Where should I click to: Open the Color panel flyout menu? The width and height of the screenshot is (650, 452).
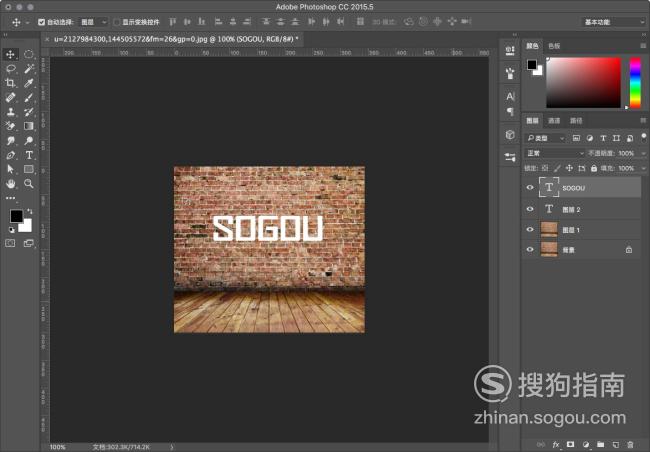click(643, 46)
